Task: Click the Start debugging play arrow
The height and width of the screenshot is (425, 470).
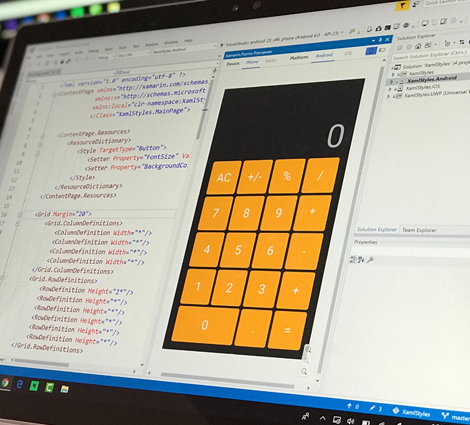Action: 222,45
